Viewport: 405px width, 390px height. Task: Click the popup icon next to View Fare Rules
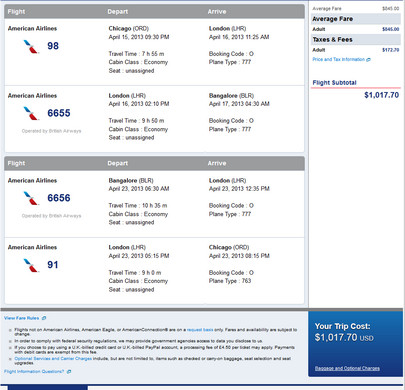coord(44,318)
